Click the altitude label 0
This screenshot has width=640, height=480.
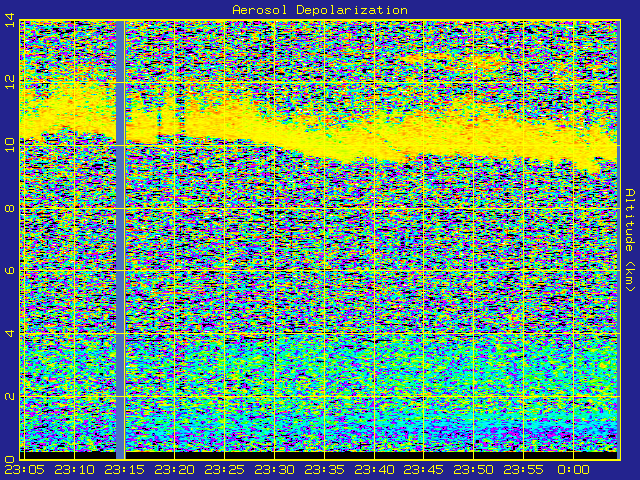(x=10, y=459)
